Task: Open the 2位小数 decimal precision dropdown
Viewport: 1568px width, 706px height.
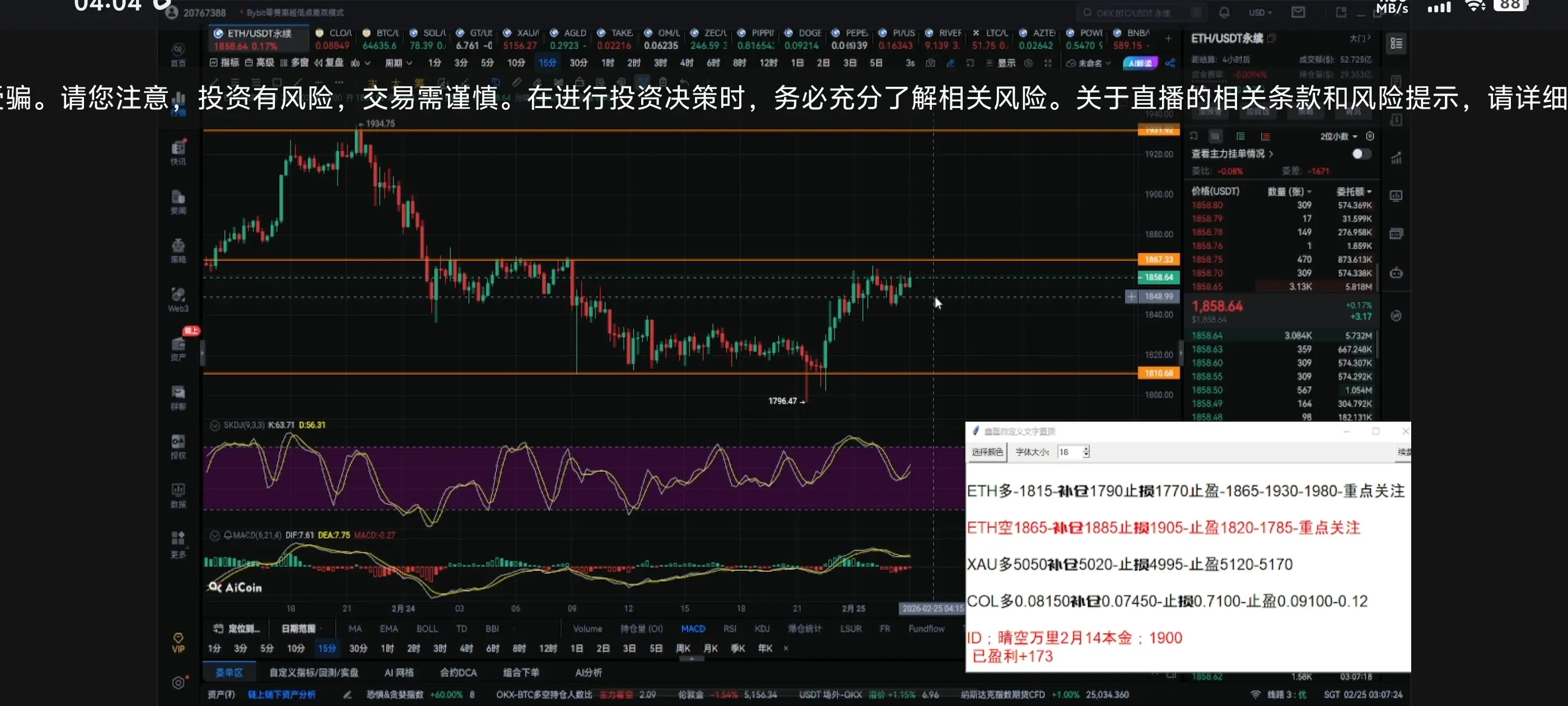Action: click(1338, 137)
